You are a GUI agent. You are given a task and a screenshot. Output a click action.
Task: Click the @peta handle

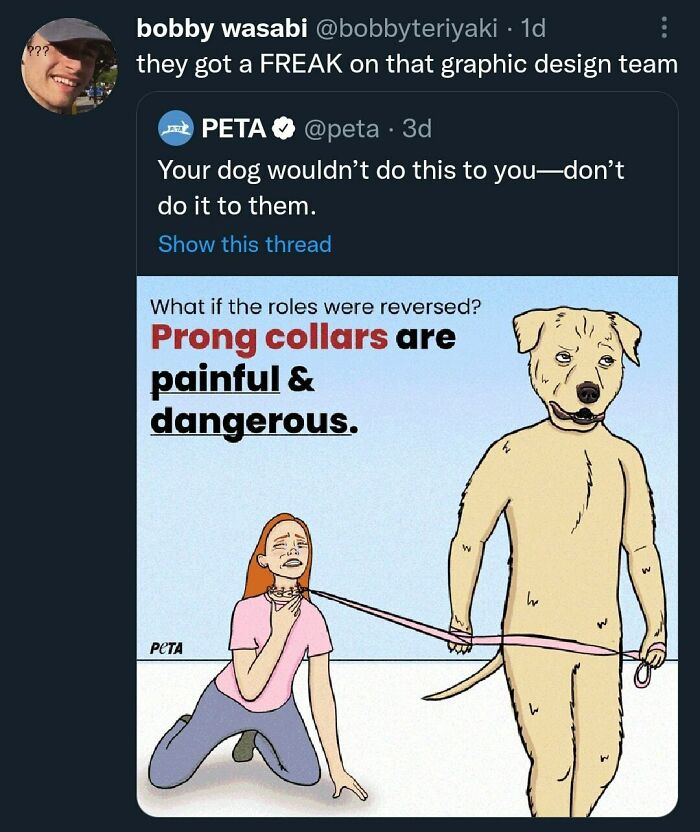pyautogui.click(x=342, y=128)
